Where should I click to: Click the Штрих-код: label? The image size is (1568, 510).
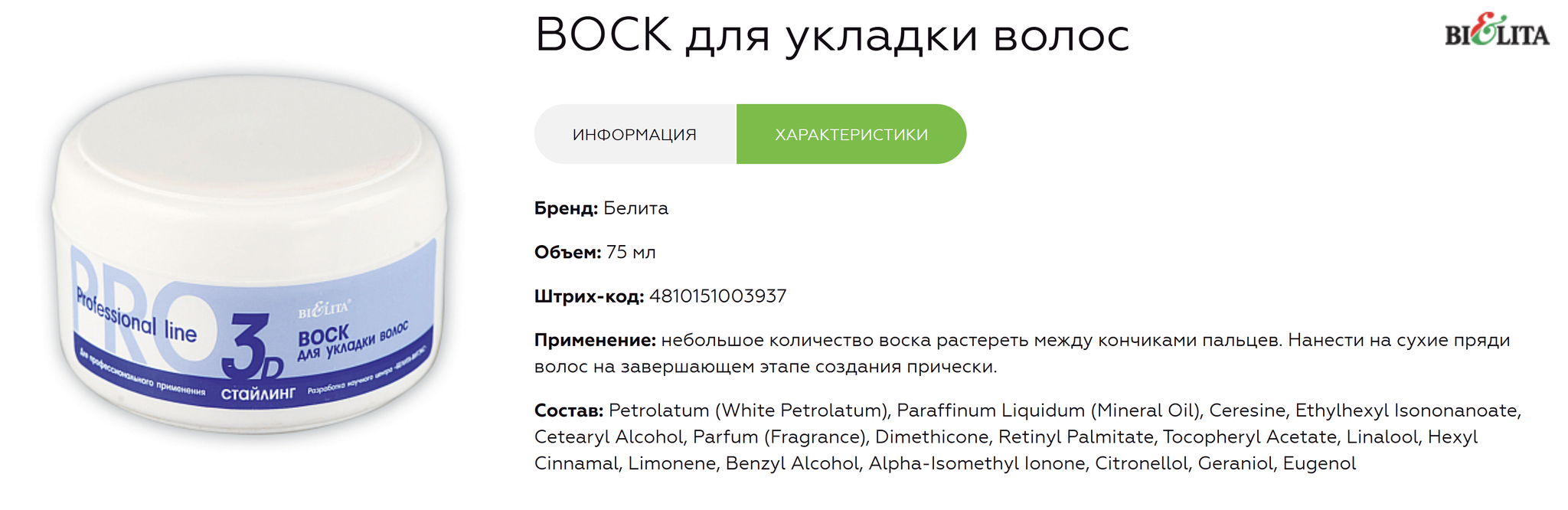point(589,296)
